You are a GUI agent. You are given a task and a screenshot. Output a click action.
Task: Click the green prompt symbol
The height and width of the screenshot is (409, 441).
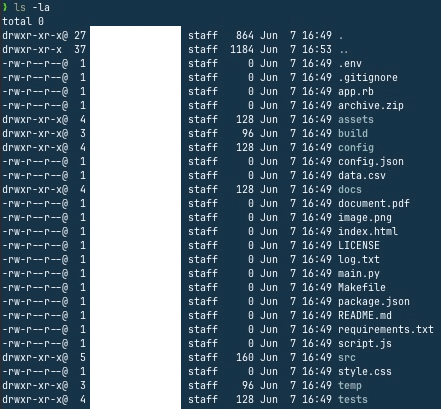pos(5,7)
